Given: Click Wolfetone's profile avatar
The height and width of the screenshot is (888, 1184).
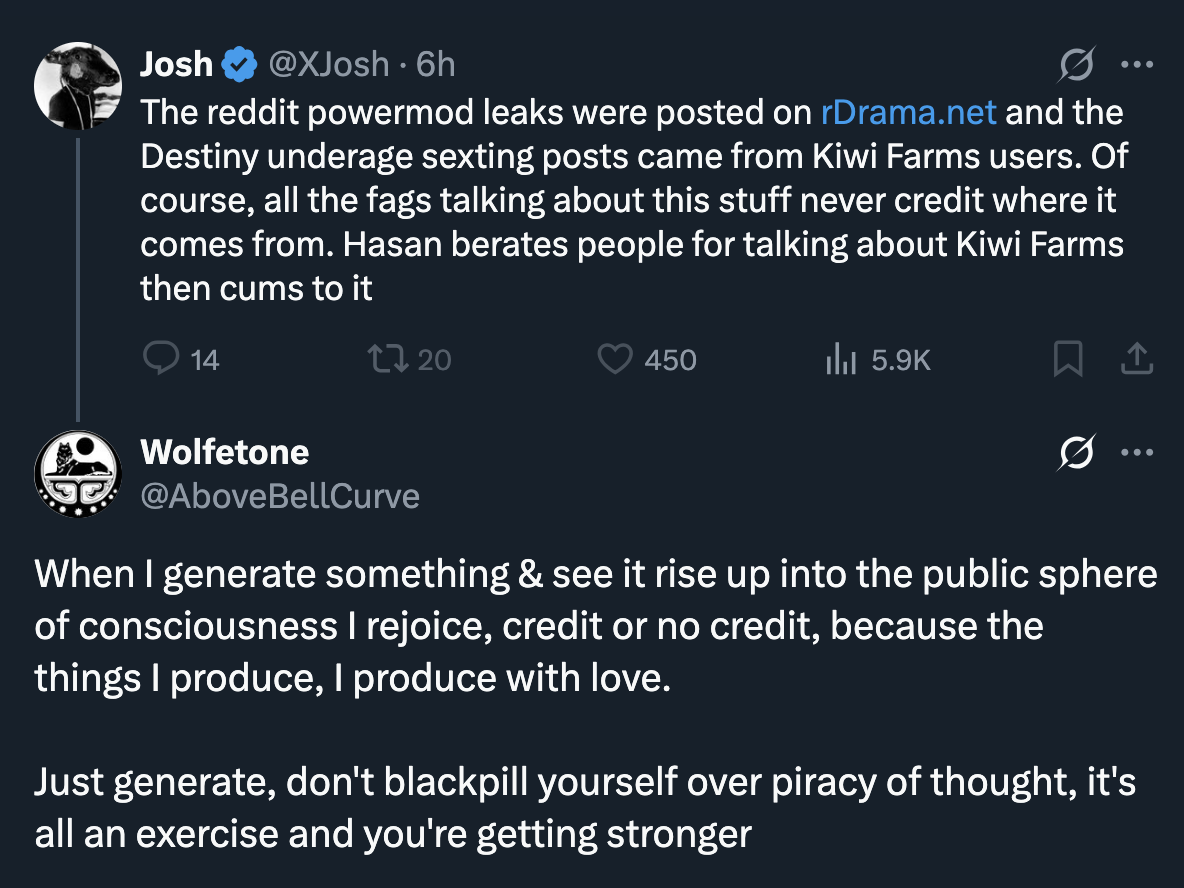Looking at the screenshot, I should click(x=78, y=473).
